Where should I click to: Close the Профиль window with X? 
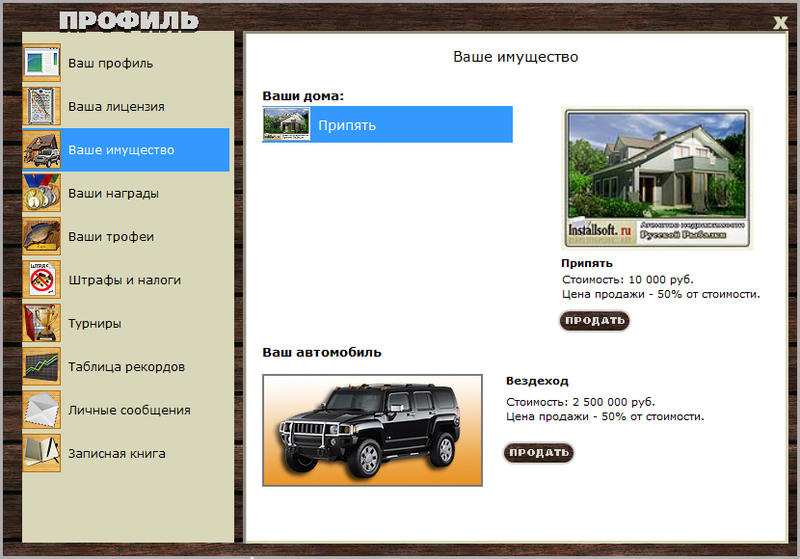(780, 22)
